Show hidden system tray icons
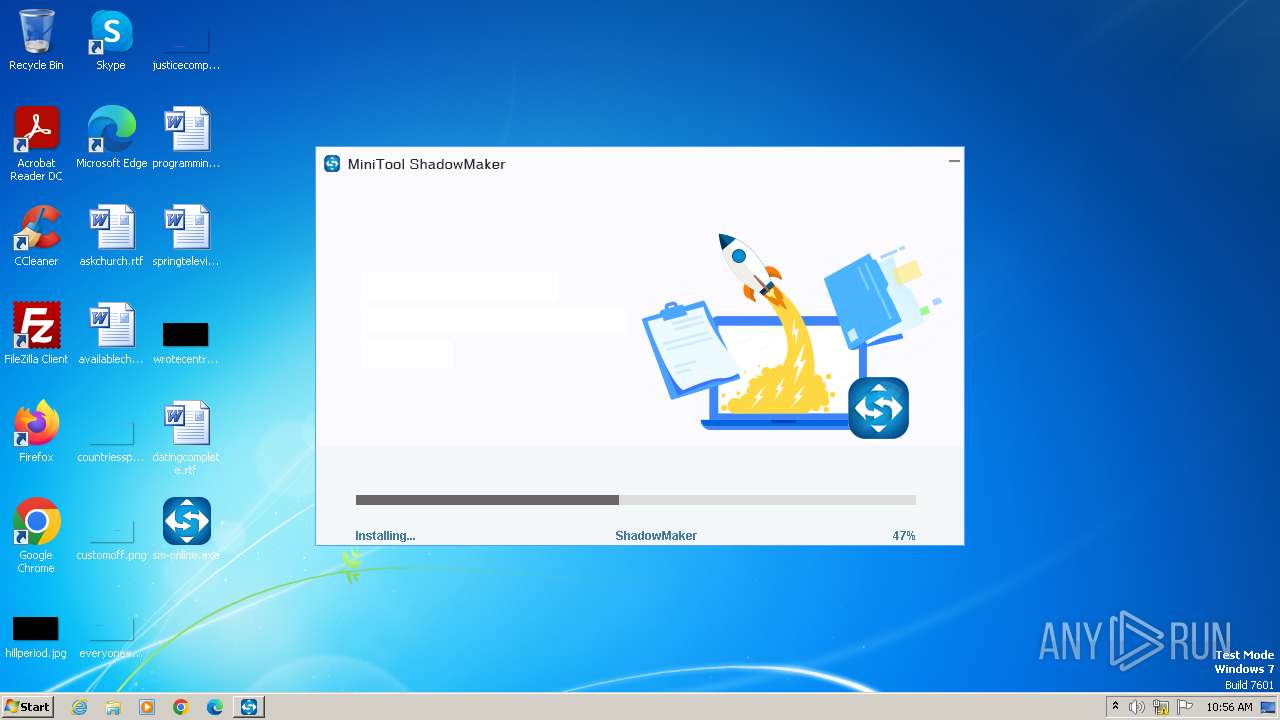This screenshot has height=720, width=1280. tap(1115, 707)
